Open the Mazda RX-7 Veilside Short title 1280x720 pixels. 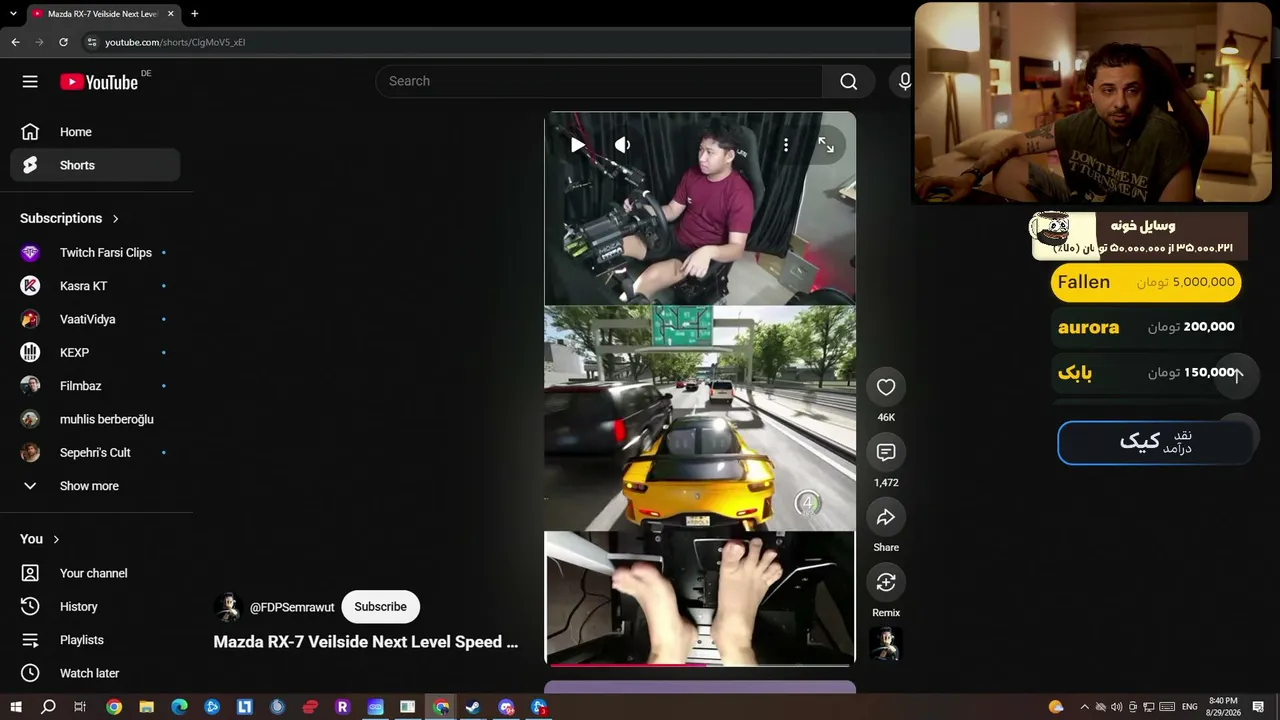pyautogui.click(x=366, y=642)
